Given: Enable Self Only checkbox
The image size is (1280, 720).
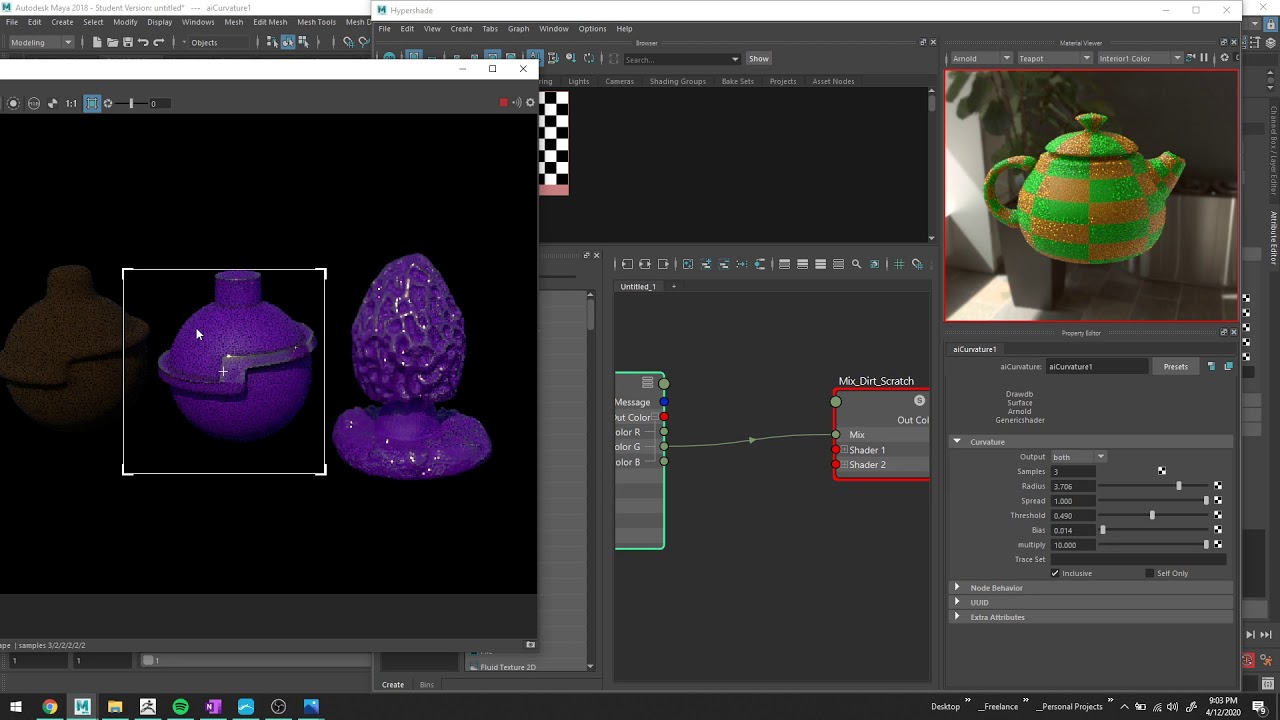Looking at the screenshot, I should click(1149, 573).
